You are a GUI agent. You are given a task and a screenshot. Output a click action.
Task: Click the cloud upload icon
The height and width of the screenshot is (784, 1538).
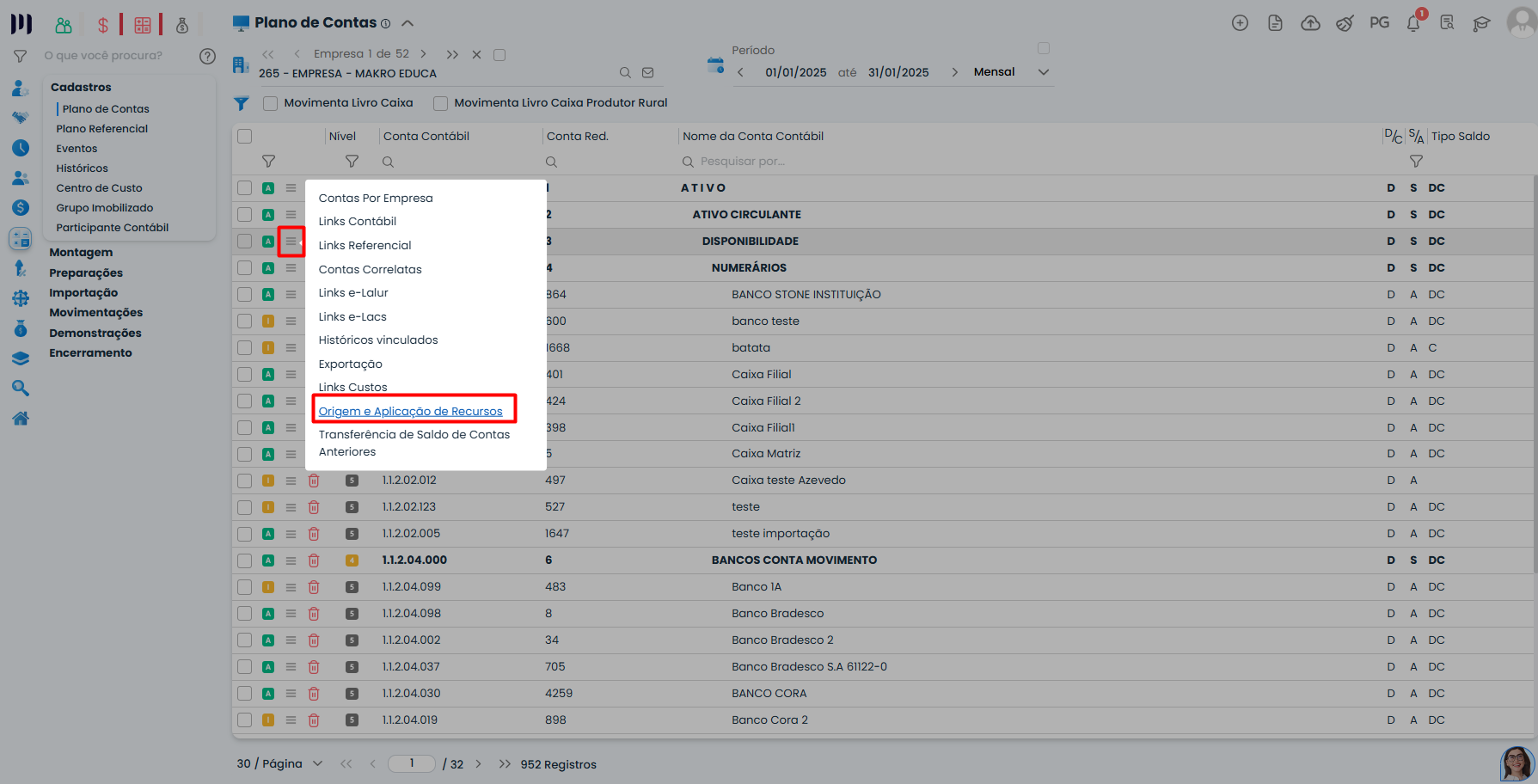pyautogui.click(x=1310, y=23)
